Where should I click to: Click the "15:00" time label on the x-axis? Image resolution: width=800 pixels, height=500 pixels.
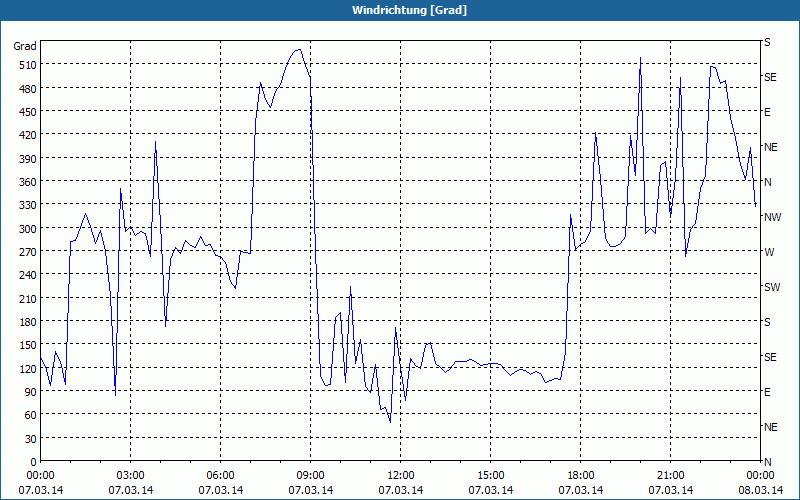click(x=491, y=476)
